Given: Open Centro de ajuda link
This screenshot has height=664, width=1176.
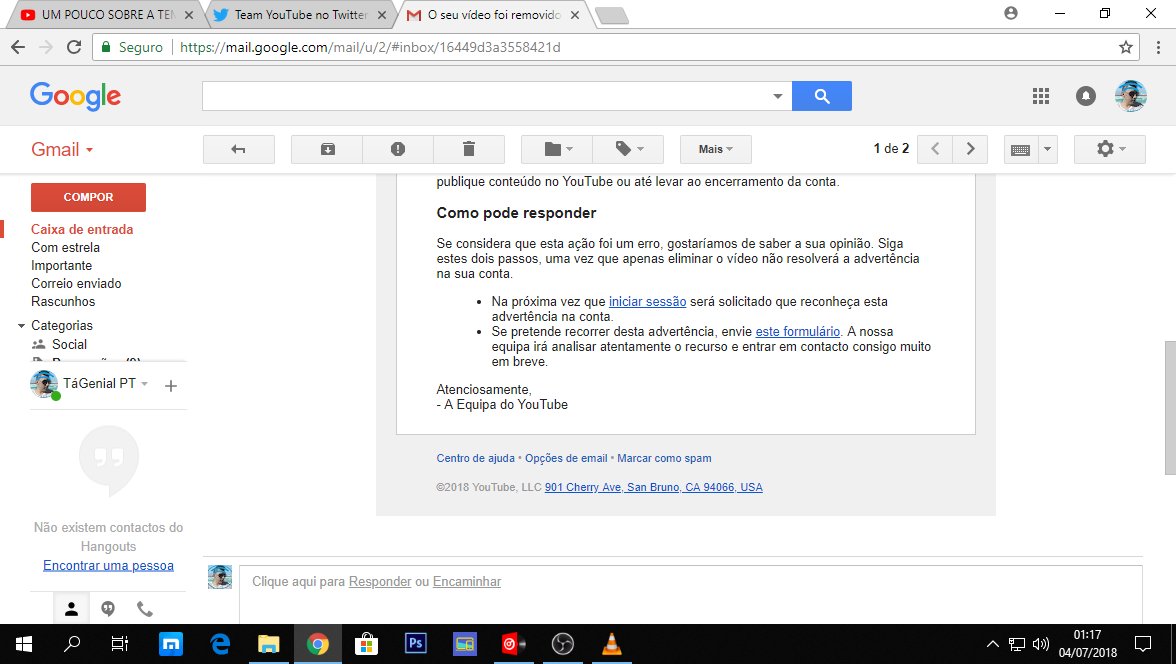Looking at the screenshot, I should pyautogui.click(x=476, y=458).
